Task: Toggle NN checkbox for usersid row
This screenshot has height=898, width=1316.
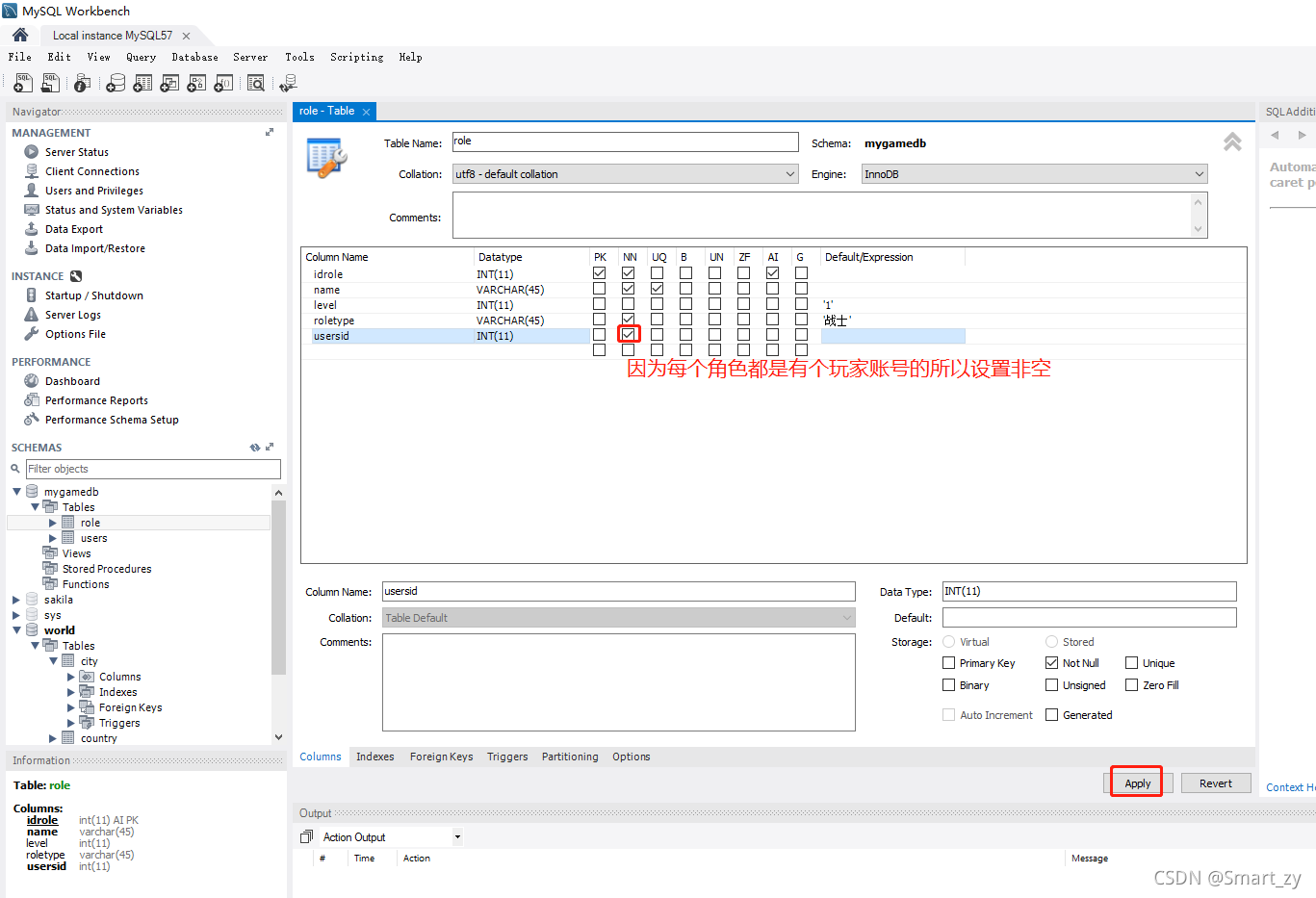Action: tap(629, 334)
